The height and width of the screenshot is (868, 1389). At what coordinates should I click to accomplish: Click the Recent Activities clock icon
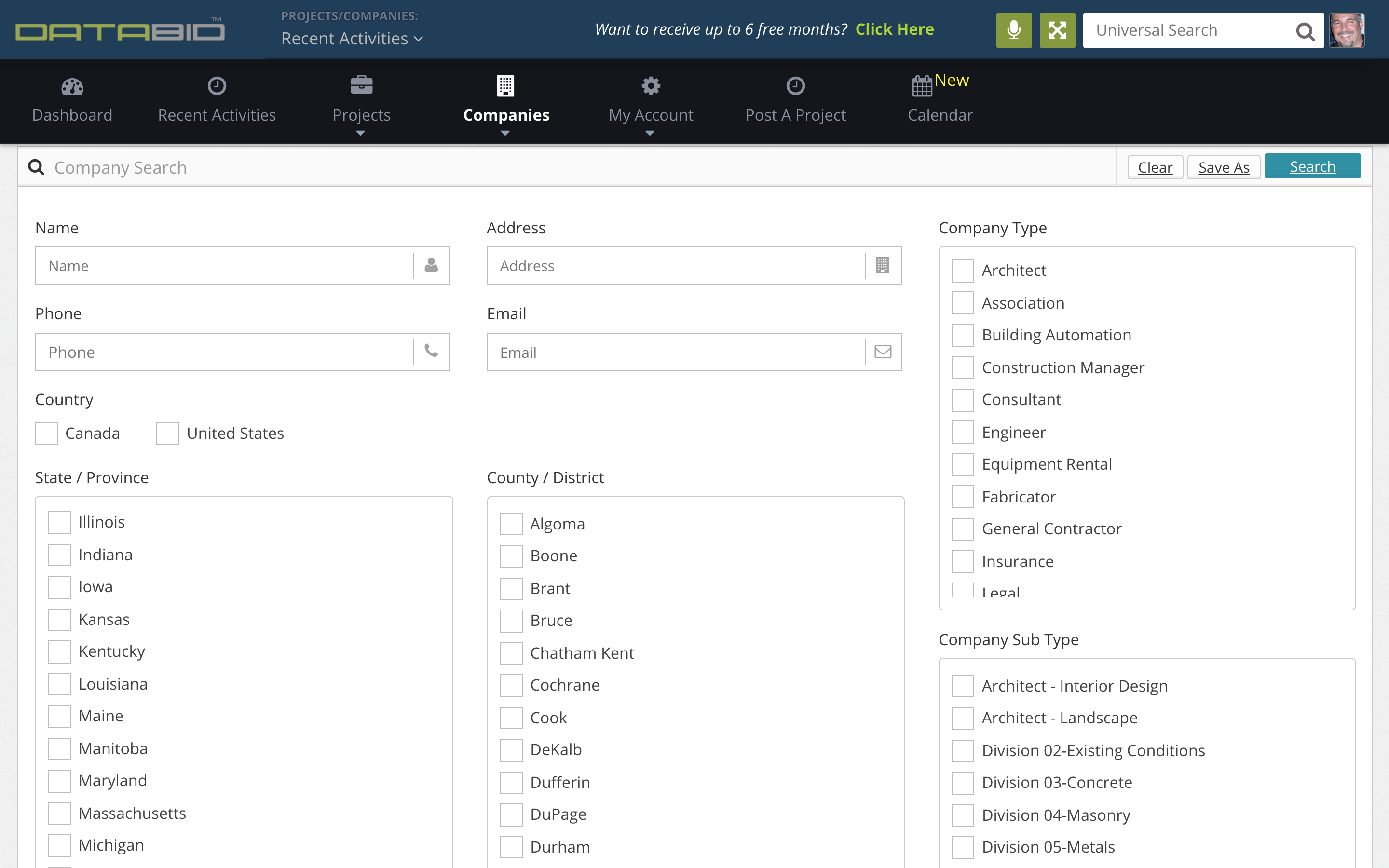tap(217, 86)
